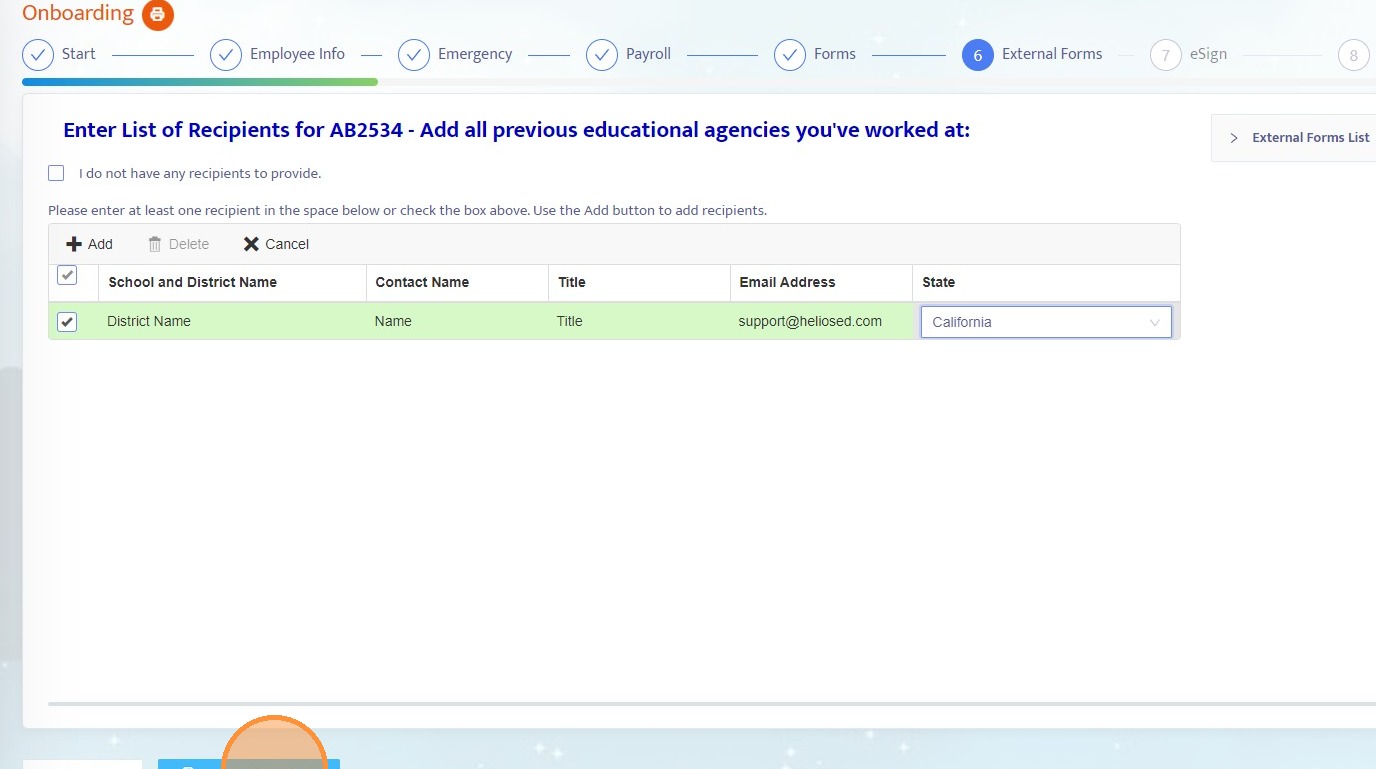Toggle the select-all checkbox in table header
The image size is (1376, 769).
(67, 275)
